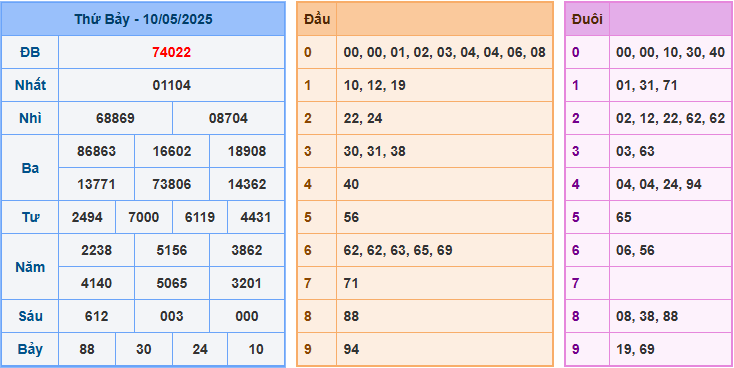Select the Nhì prize label
Screen dimensions: 734x368
pyautogui.click(x=30, y=118)
